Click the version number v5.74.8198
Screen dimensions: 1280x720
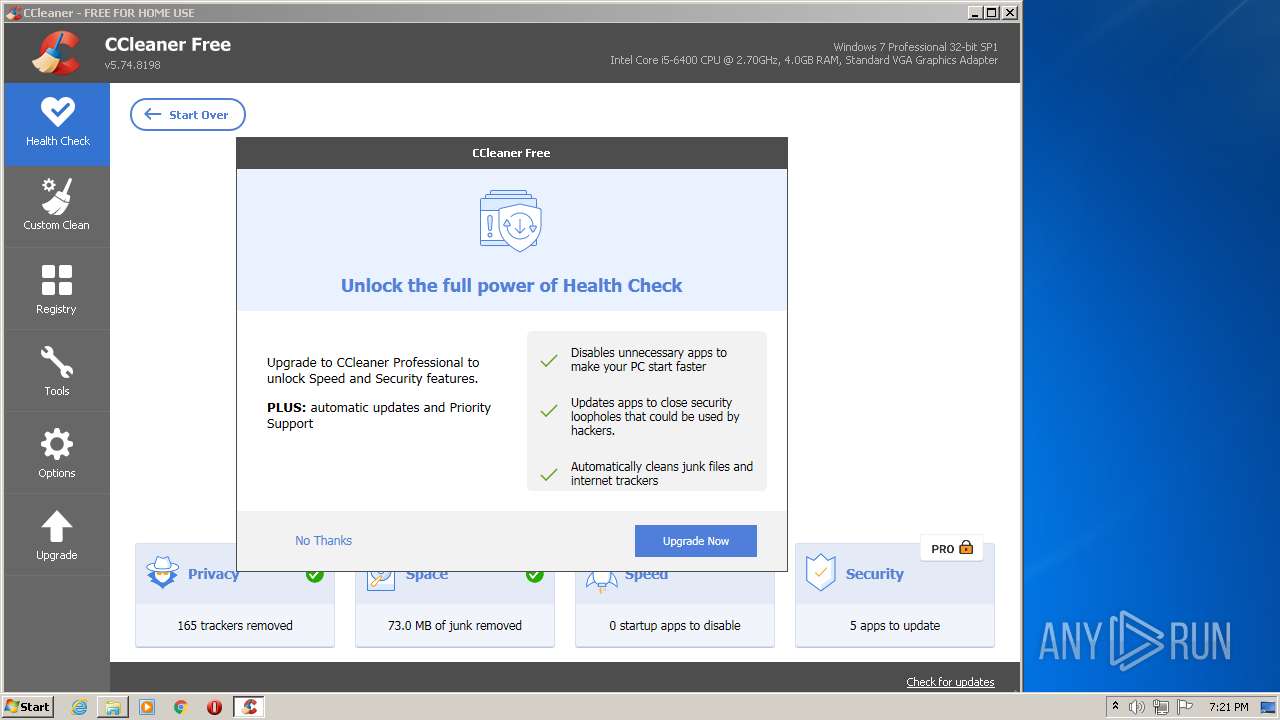point(133,65)
